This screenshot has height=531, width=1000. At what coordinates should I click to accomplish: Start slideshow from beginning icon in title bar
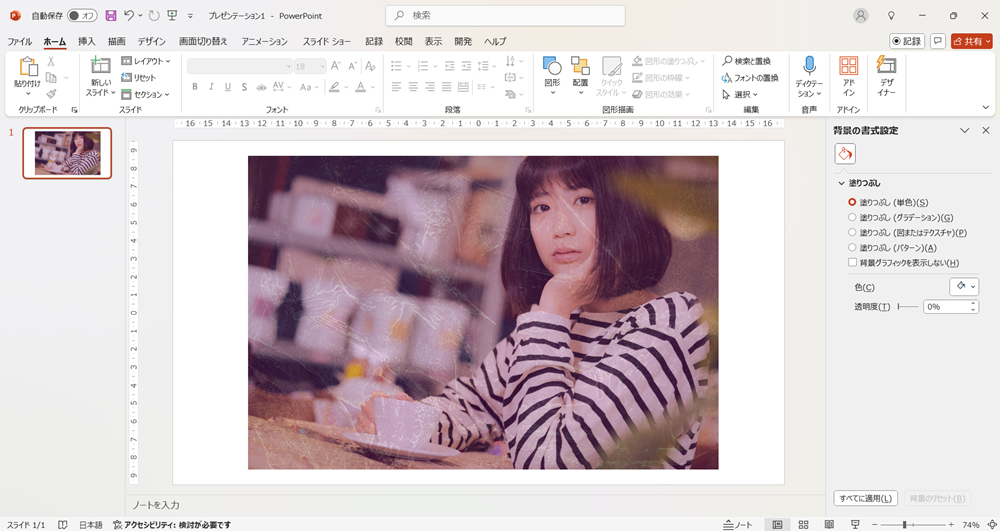172,15
